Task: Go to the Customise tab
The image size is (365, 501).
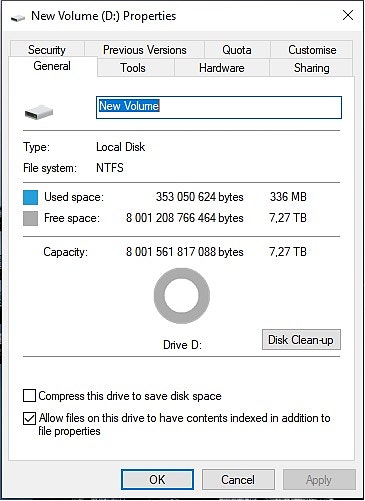Action: click(x=312, y=50)
